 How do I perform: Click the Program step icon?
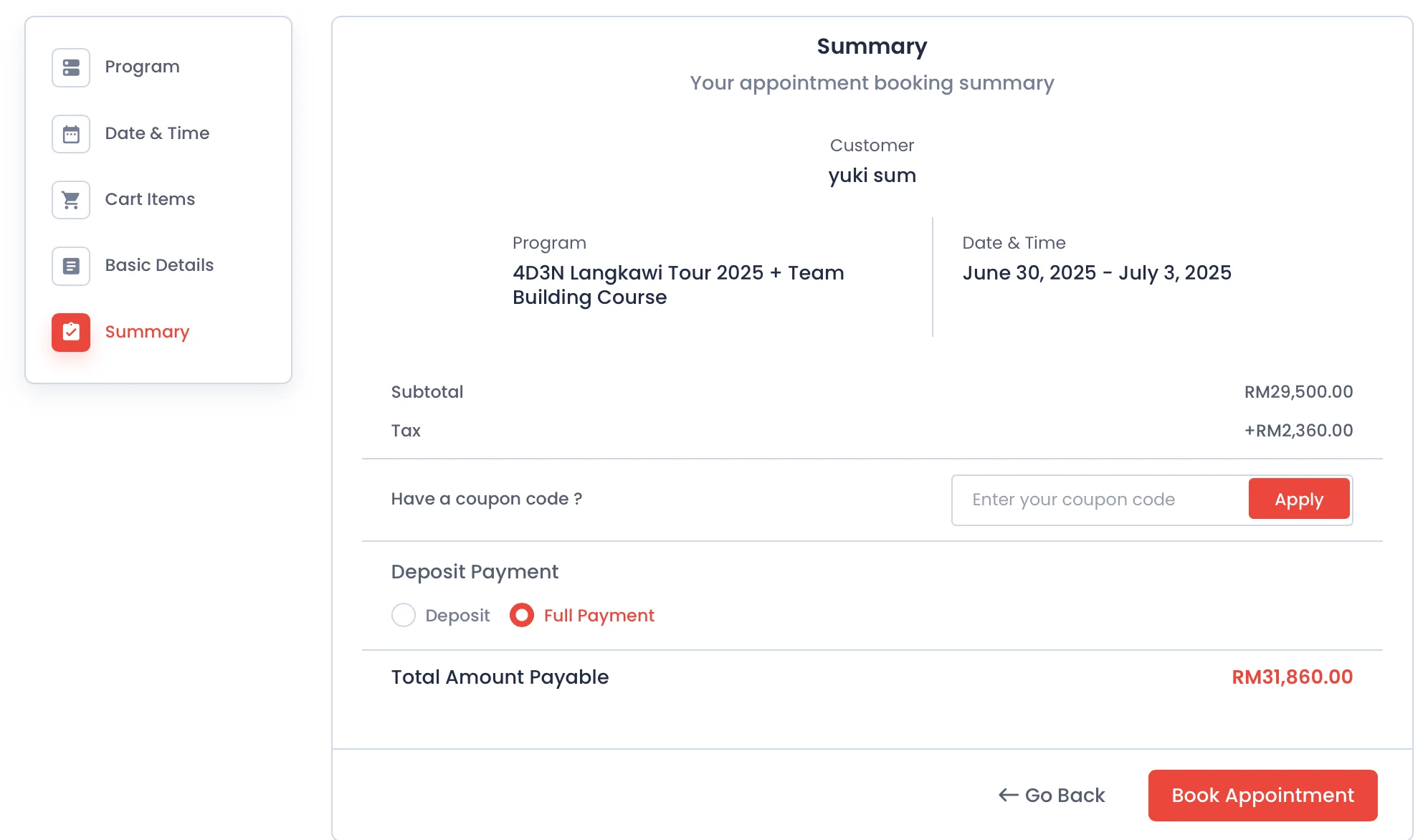tap(71, 67)
